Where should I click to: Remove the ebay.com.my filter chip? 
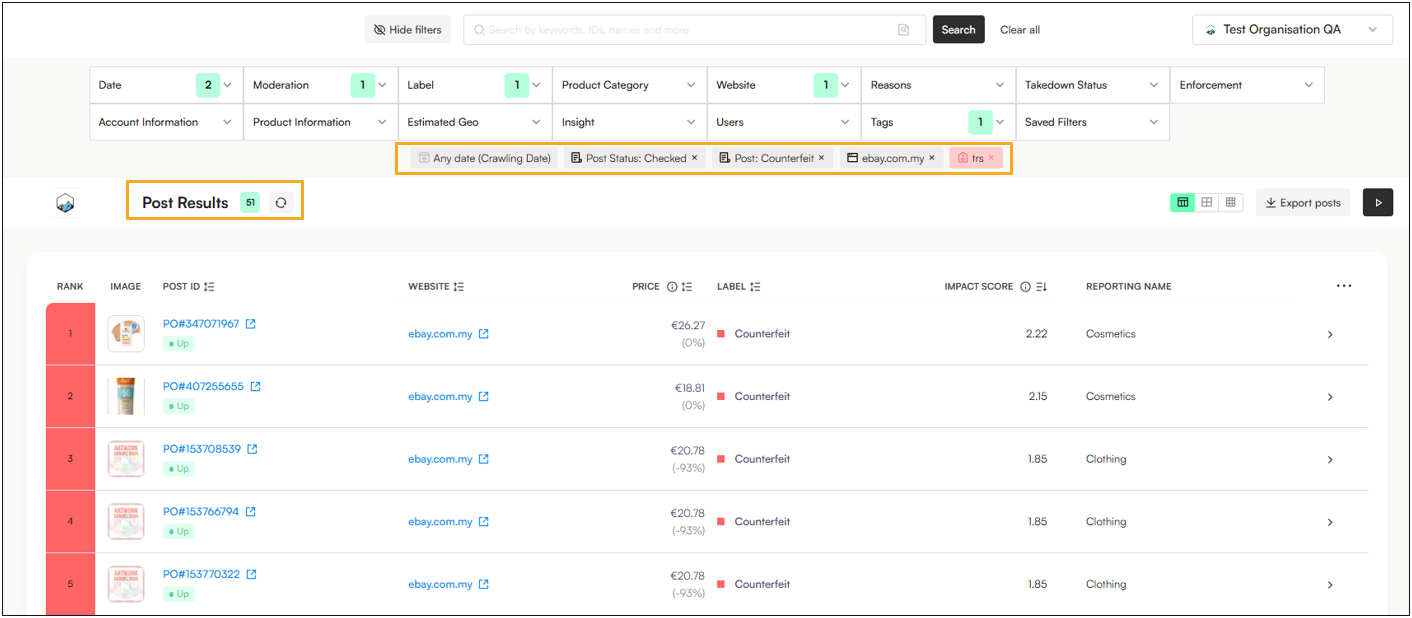coord(932,158)
